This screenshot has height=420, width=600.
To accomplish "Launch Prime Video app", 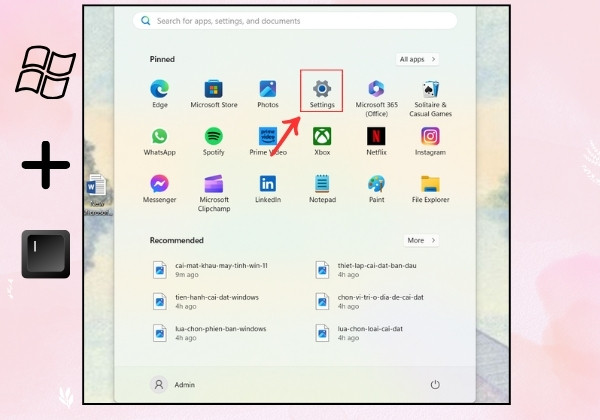I will coord(268,141).
